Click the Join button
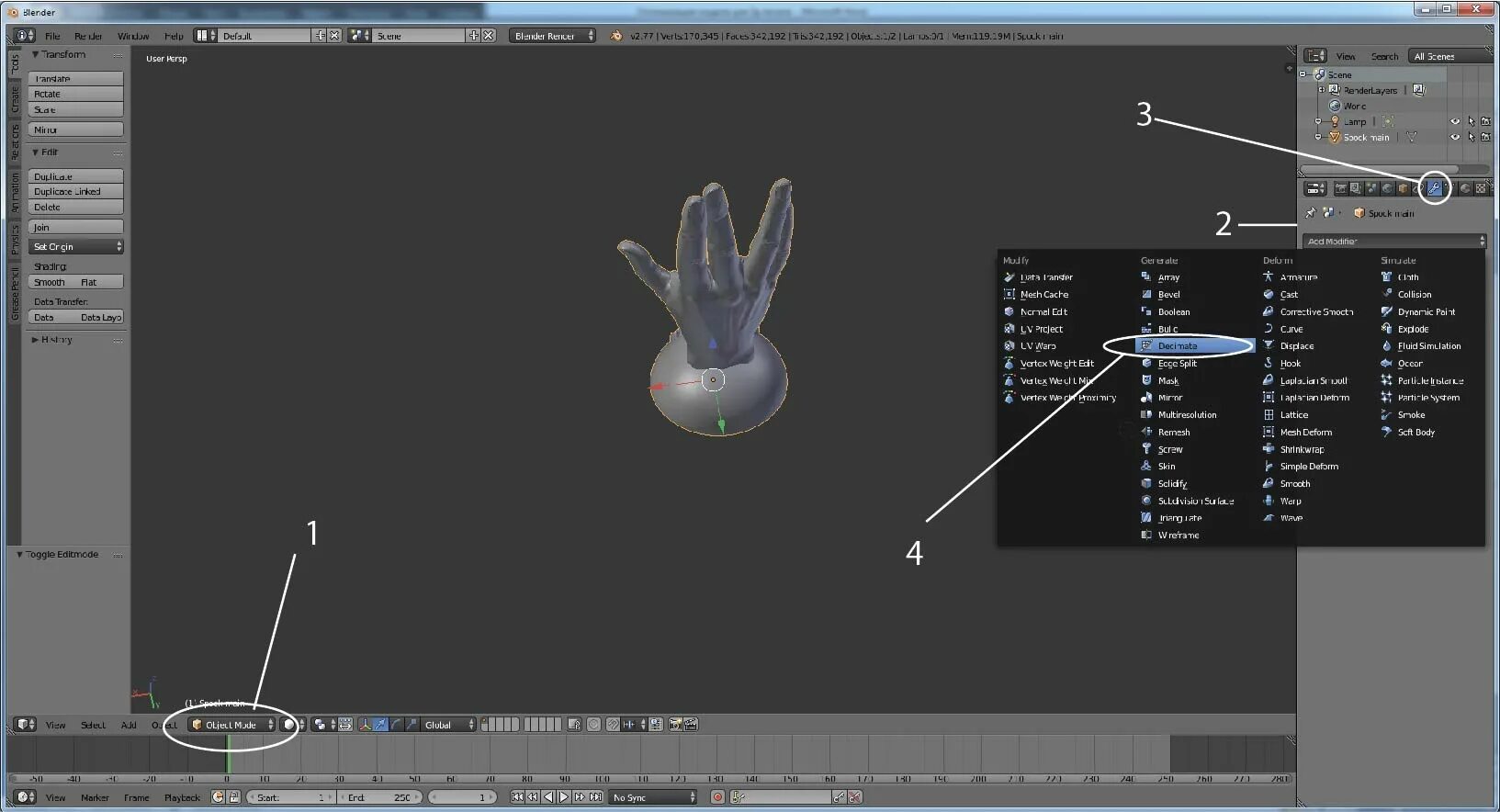 pyautogui.click(x=76, y=227)
